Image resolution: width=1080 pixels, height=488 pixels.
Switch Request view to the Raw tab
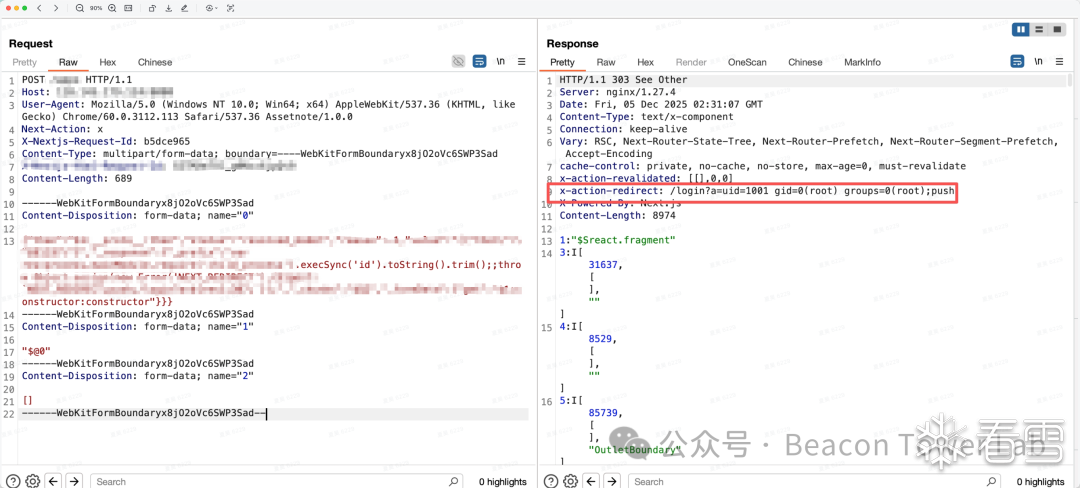(x=68, y=62)
